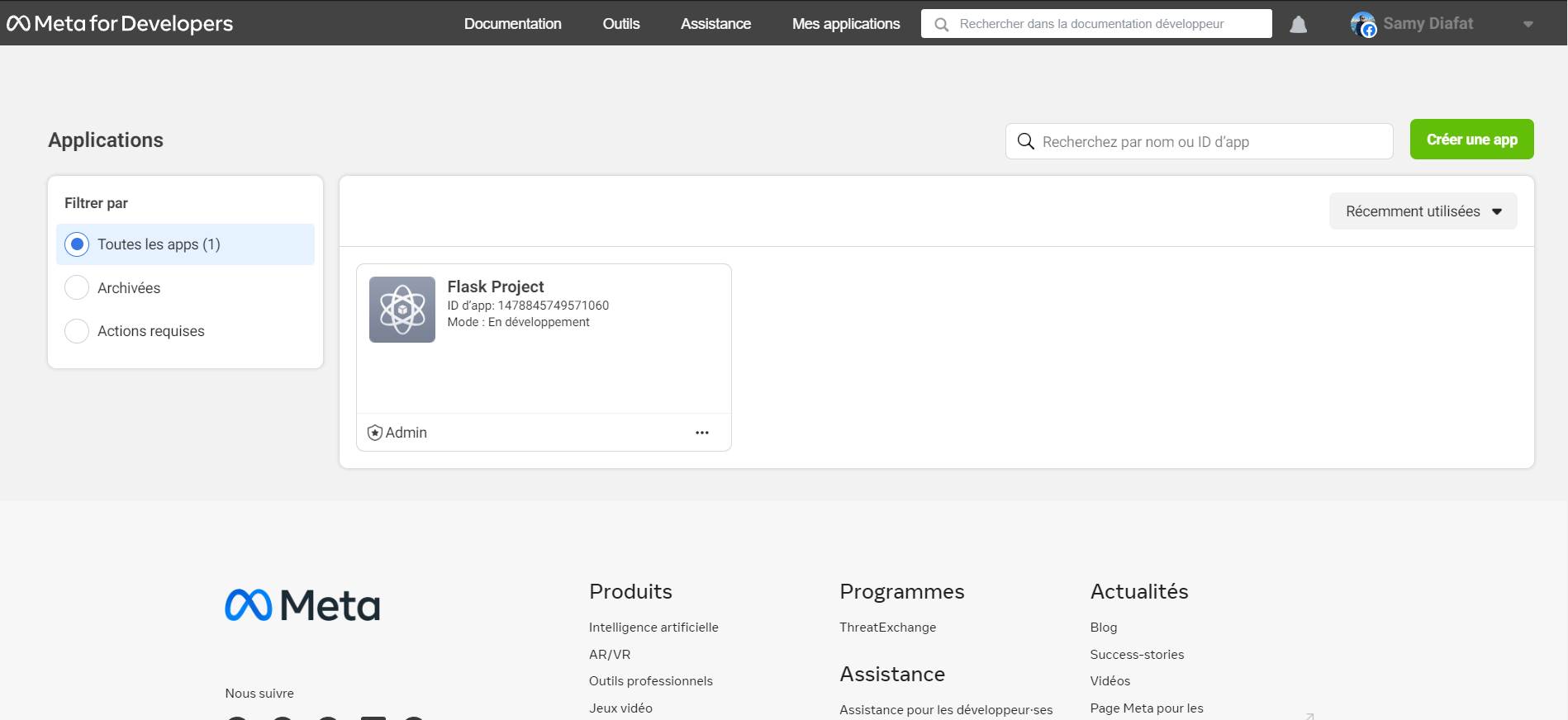Click the Créer une app button
This screenshot has width=1568, height=720.
click(x=1471, y=140)
